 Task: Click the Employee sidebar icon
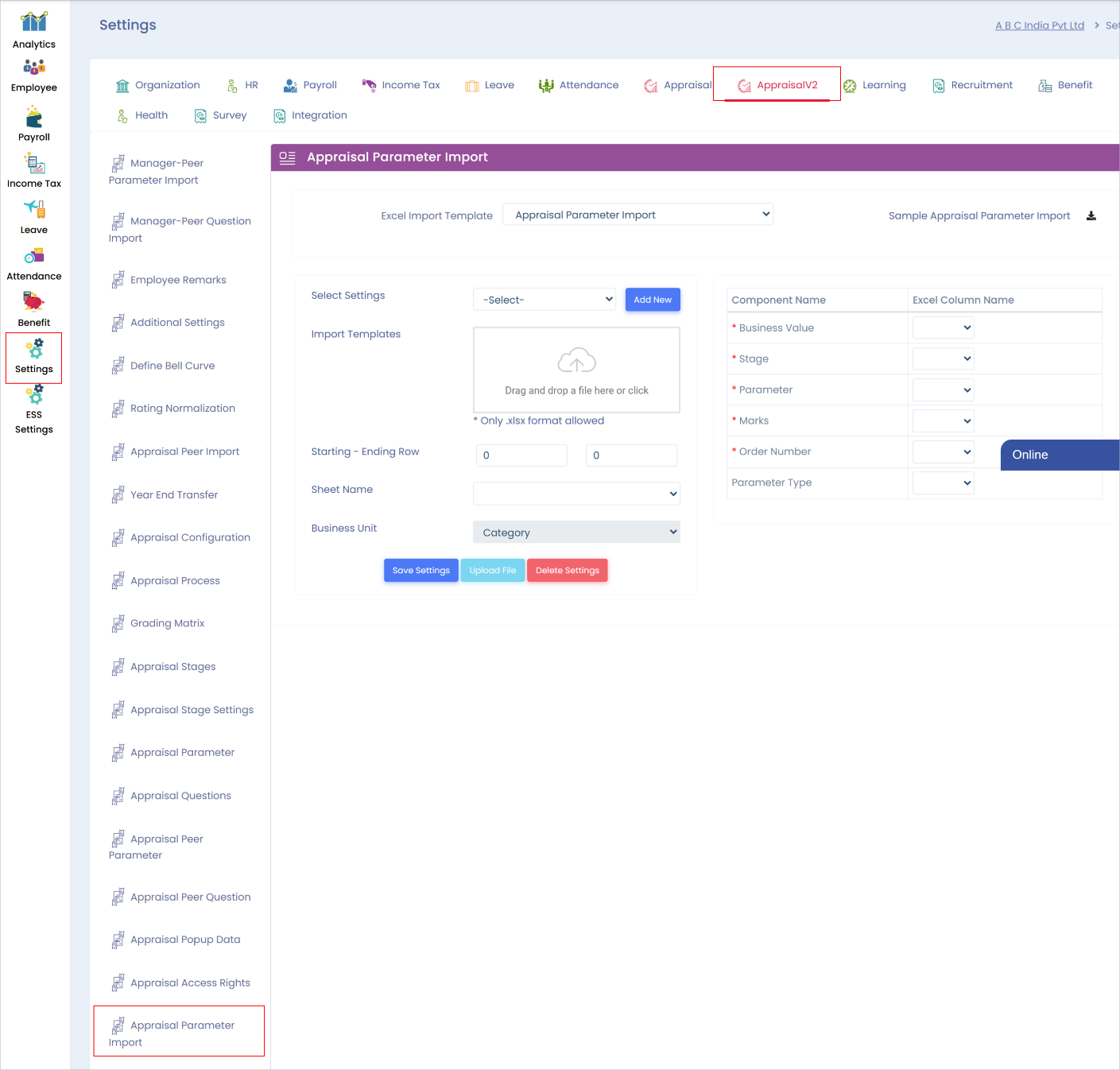coord(33,67)
